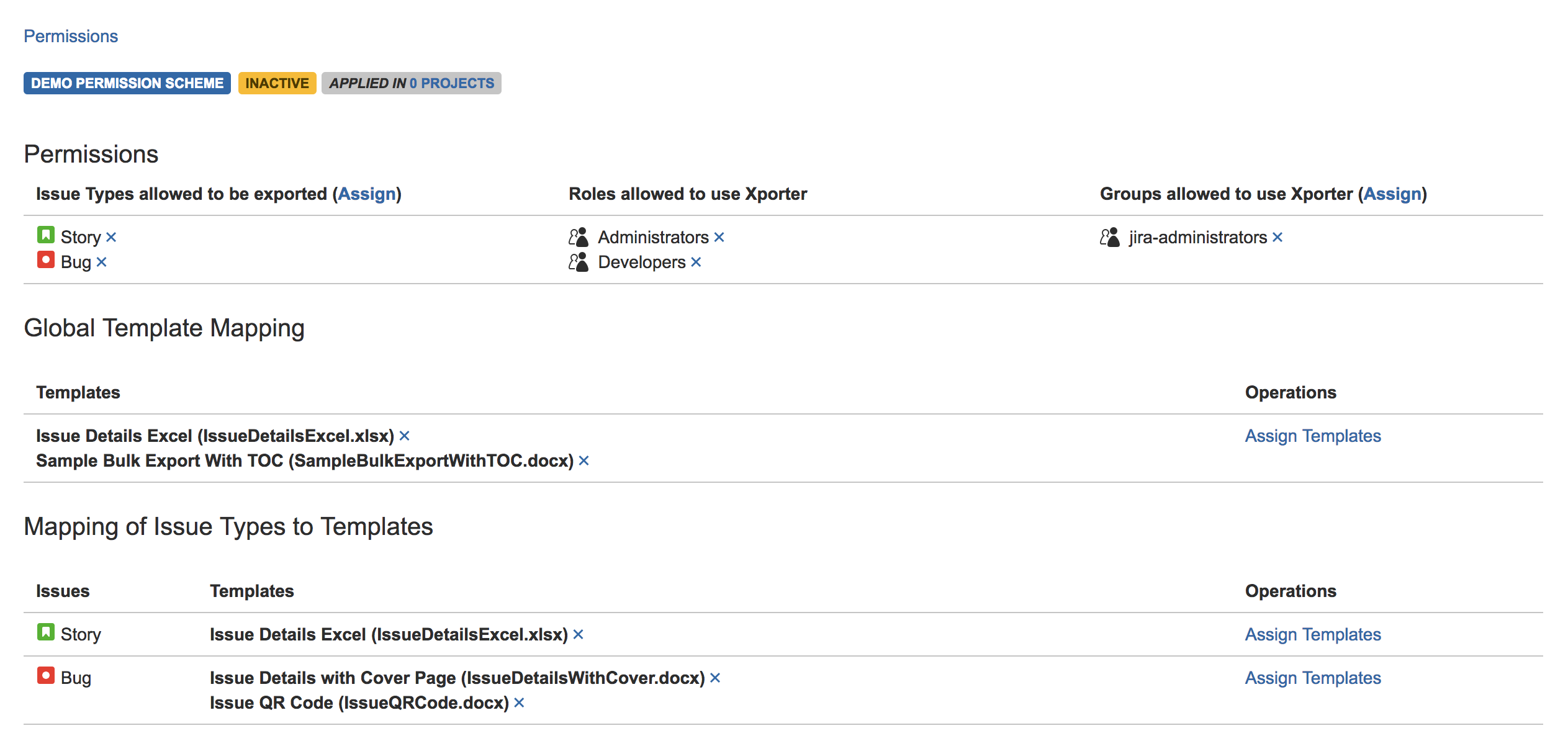Click the Inactive status badge
1568x741 pixels.
[277, 83]
